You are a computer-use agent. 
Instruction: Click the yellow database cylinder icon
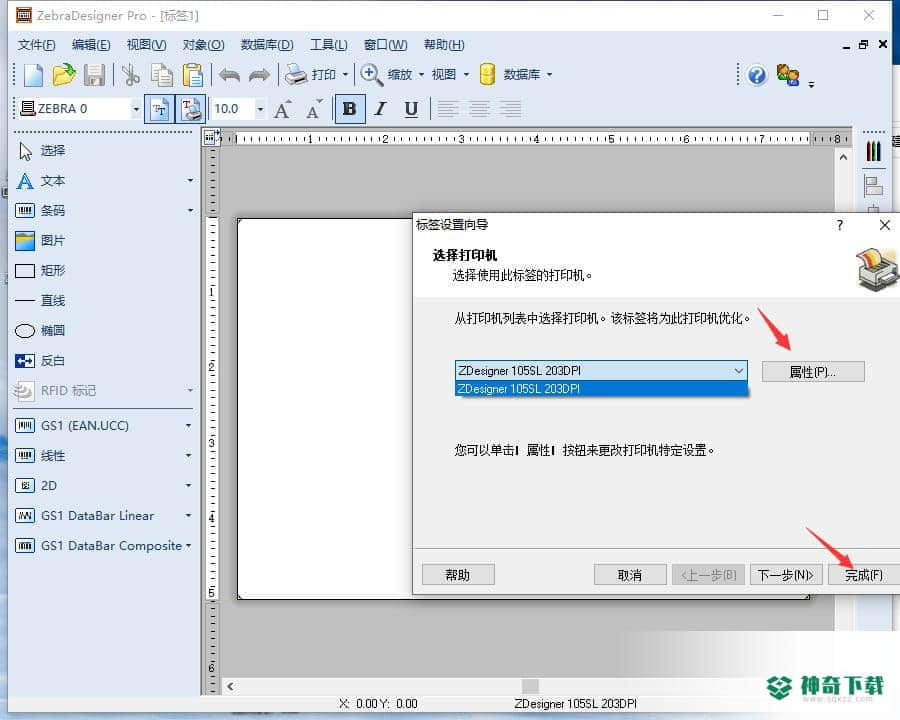tap(487, 75)
